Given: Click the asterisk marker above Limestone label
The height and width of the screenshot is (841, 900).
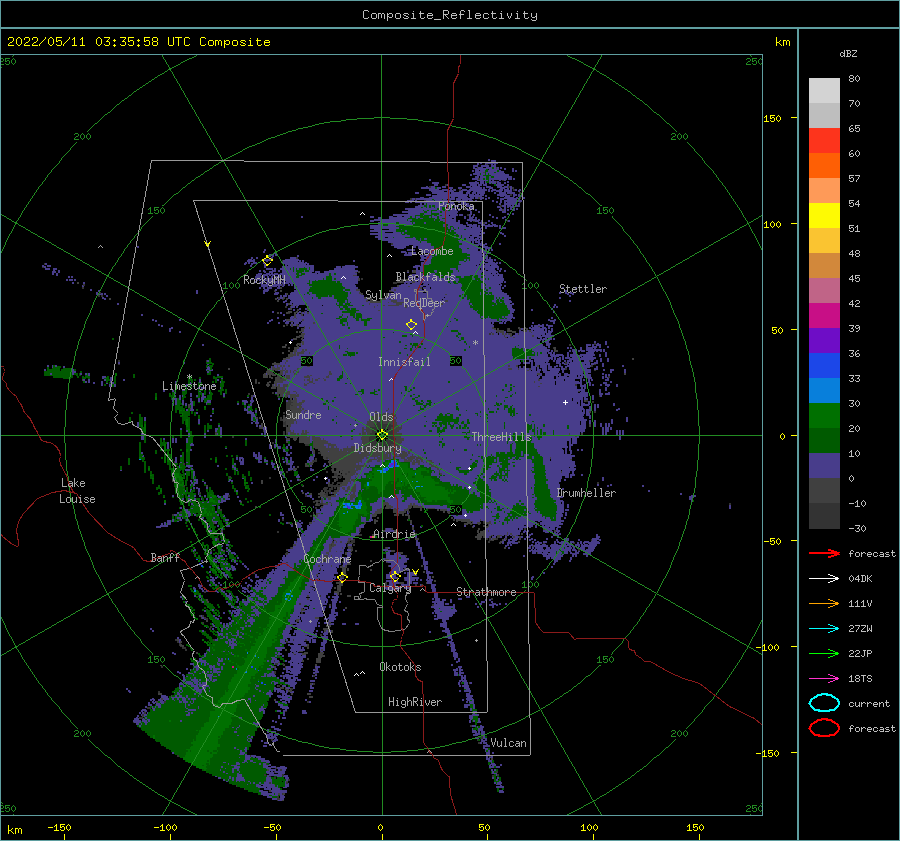Looking at the screenshot, I should point(189,377).
